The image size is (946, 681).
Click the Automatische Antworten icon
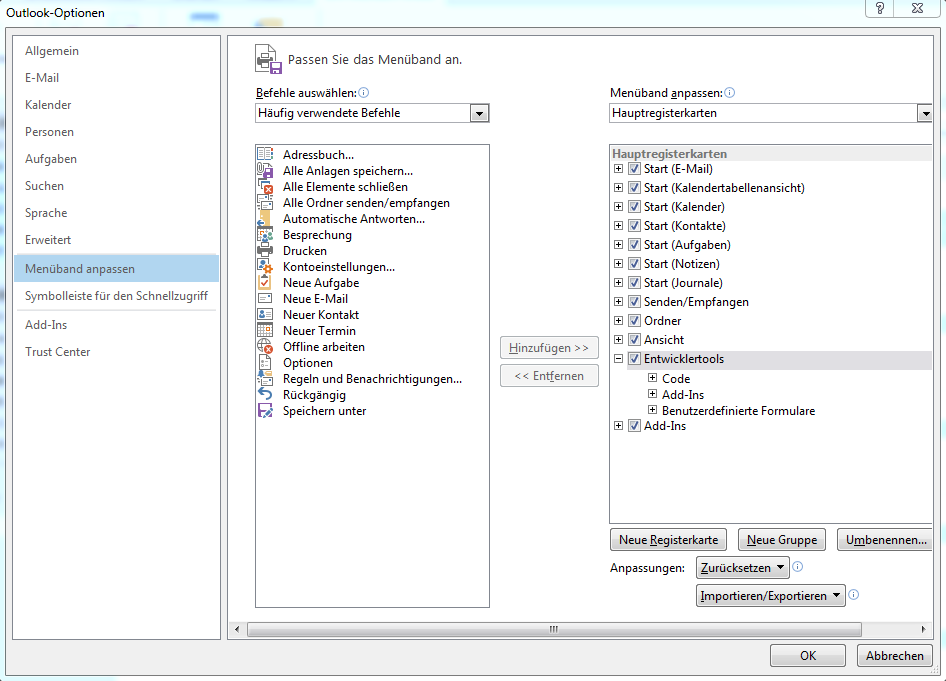point(265,219)
